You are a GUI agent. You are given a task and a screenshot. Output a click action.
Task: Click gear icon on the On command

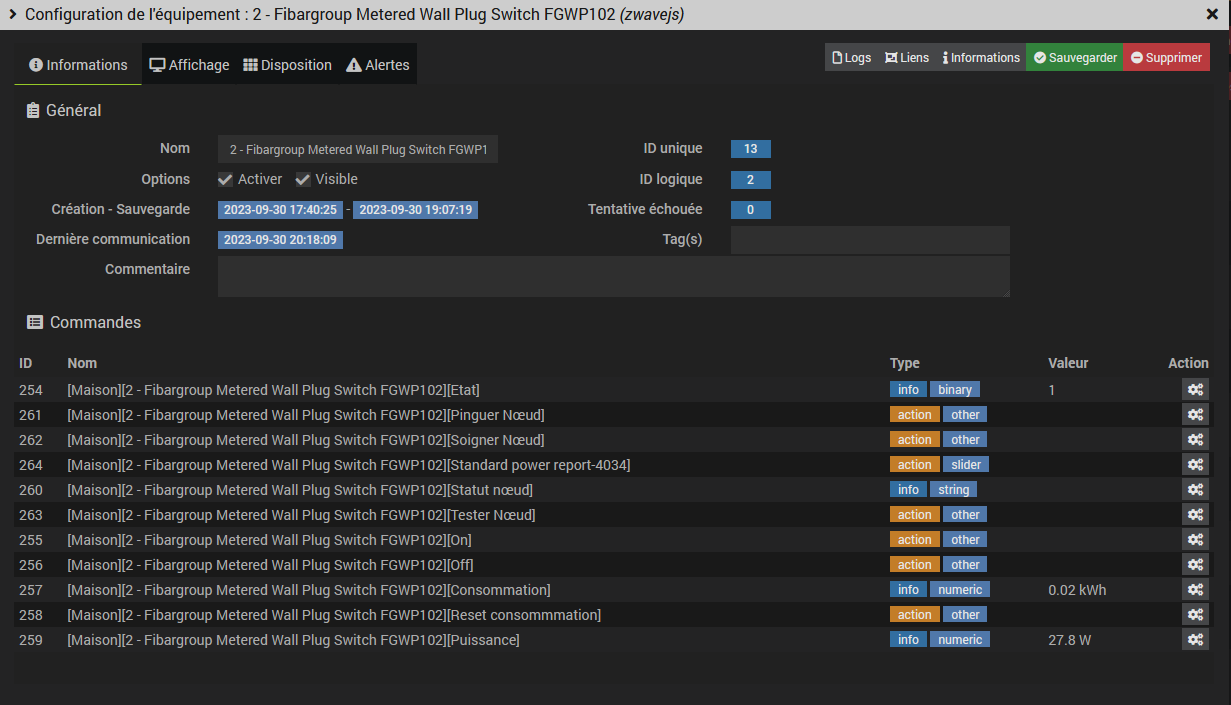(x=1195, y=539)
